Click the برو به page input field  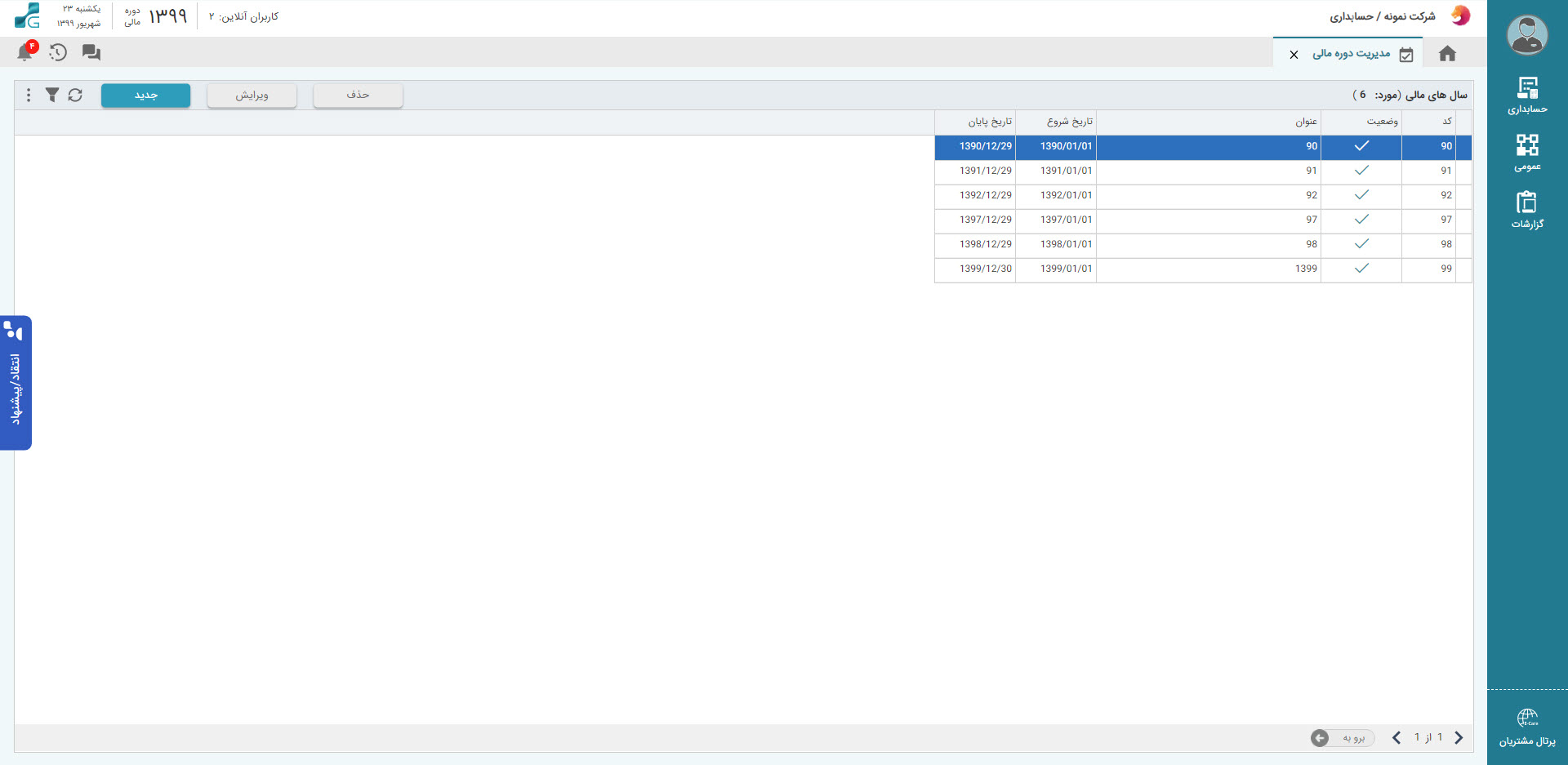tap(1353, 738)
